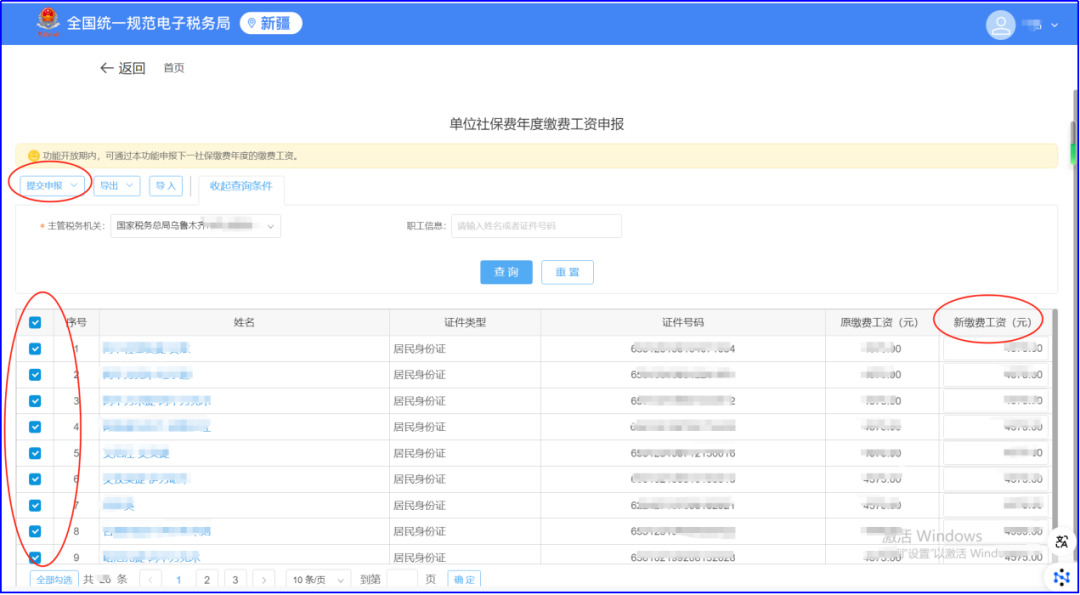The width and height of the screenshot is (1080, 595).
Task: Open the blue floating assistant icon
Action: point(1062,577)
